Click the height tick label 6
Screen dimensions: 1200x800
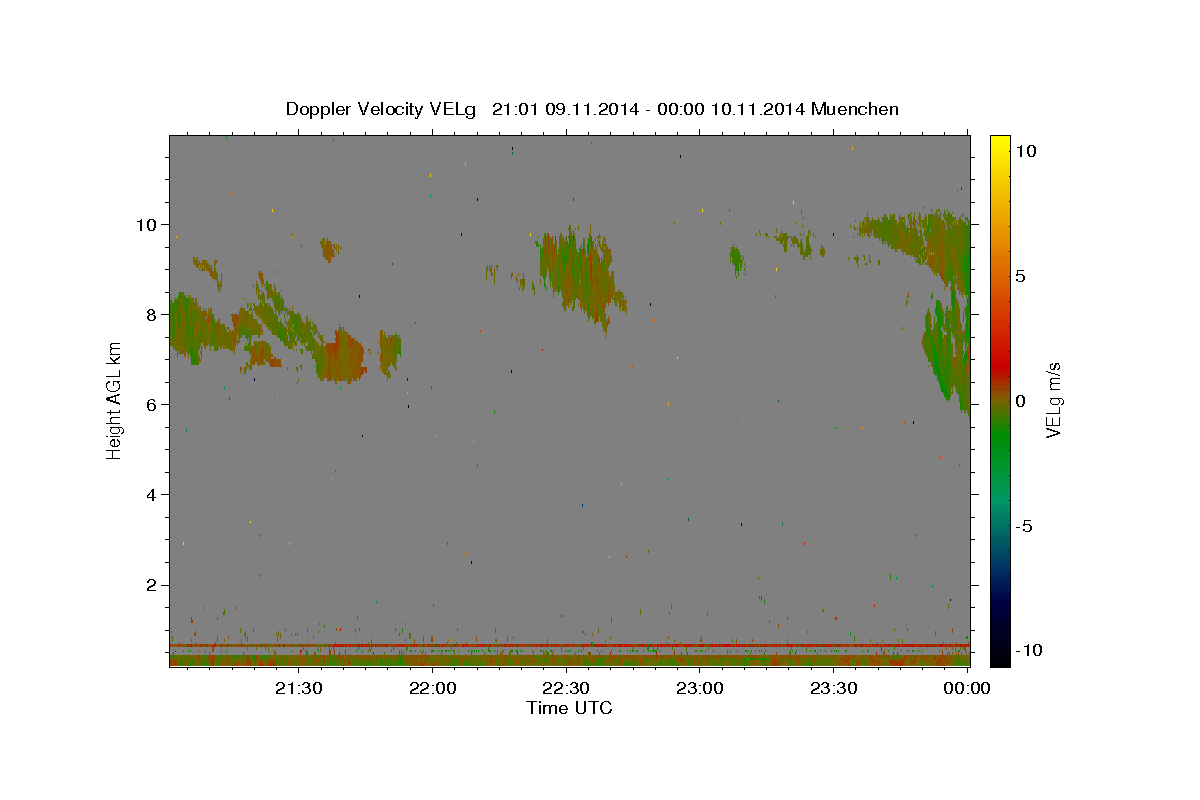coord(151,404)
